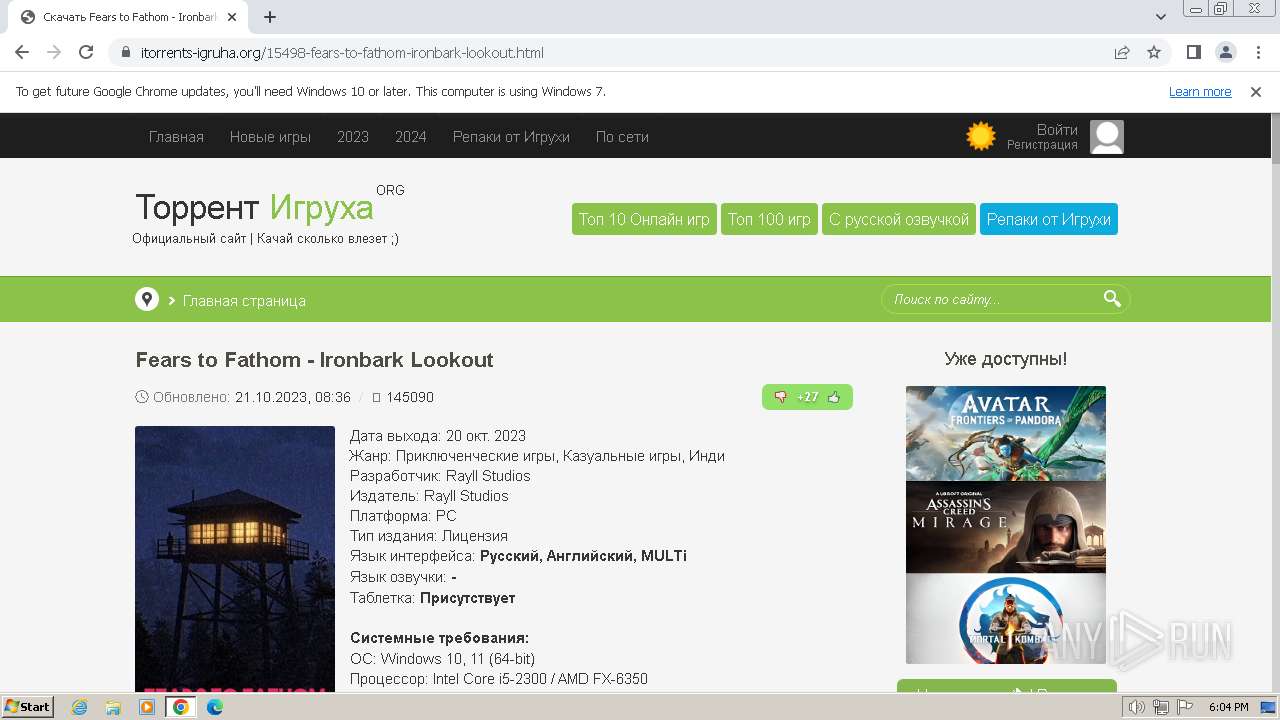This screenshot has width=1280, height=720.
Task: Expand the tab search chevron
Action: [1161, 17]
